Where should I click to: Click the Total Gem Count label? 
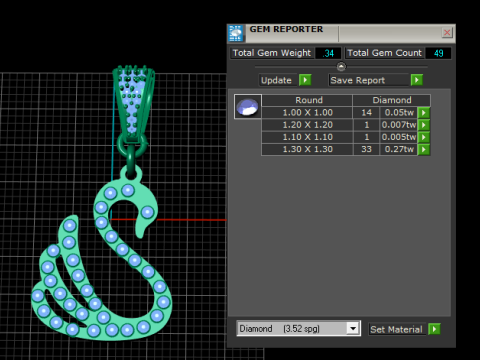tap(384, 53)
